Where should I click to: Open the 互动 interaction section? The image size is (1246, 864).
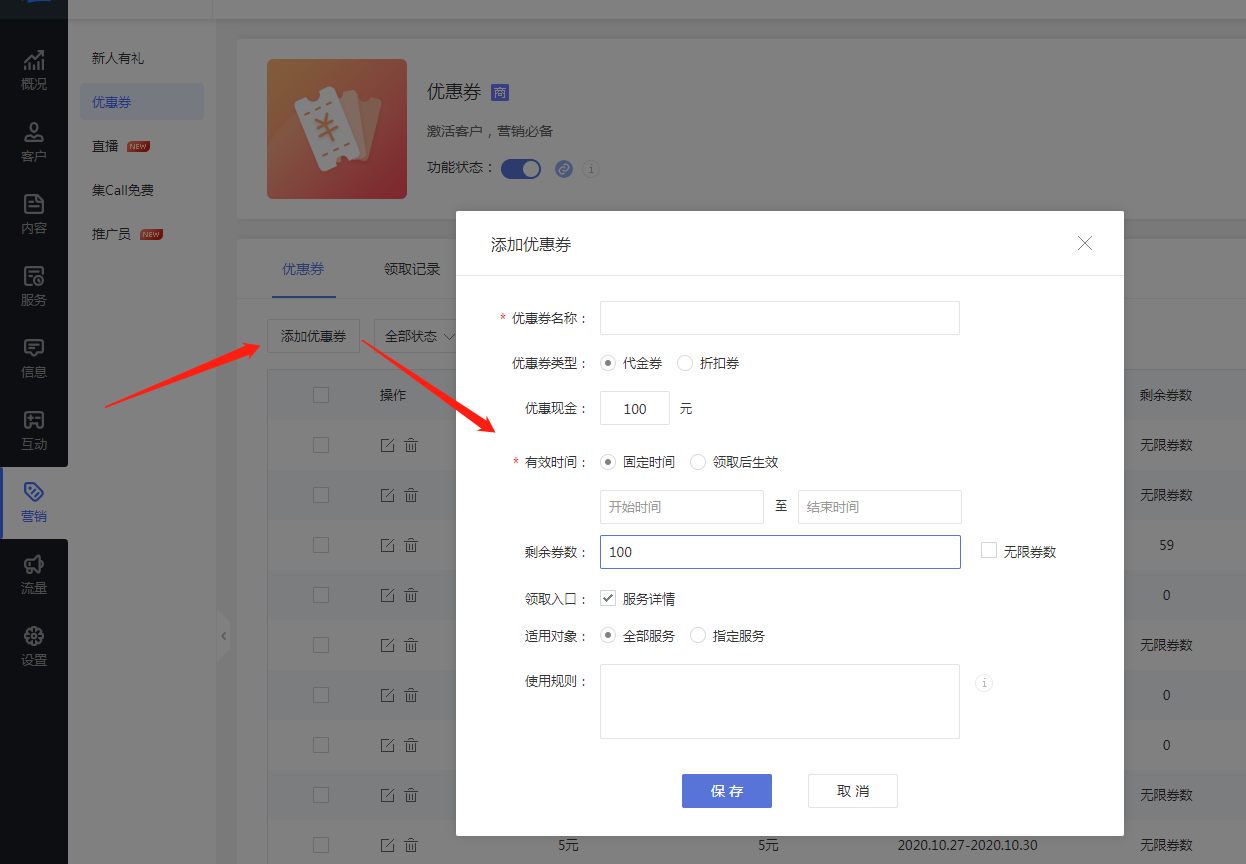point(34,430)
